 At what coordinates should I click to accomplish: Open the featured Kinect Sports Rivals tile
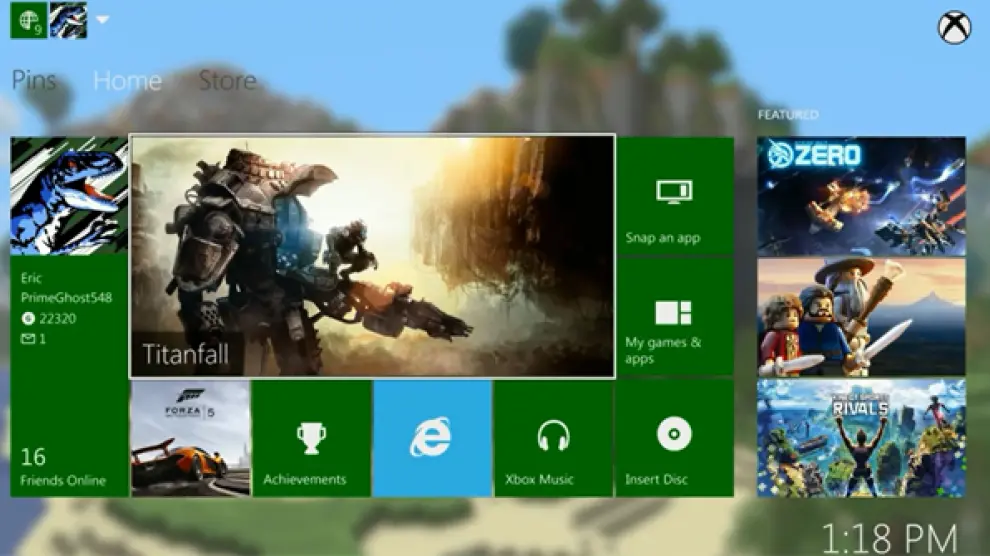tap(861, 438)
